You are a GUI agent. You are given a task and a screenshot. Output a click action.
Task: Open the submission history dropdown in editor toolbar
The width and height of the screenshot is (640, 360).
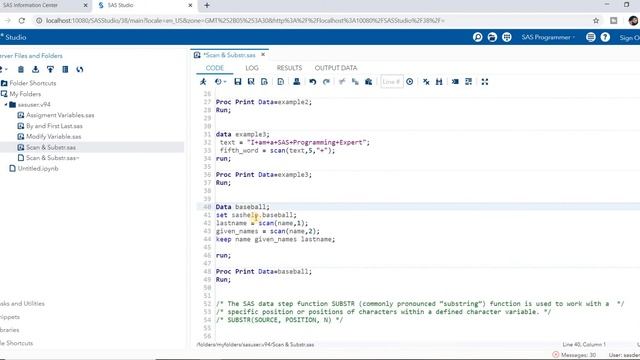(220, 82)
